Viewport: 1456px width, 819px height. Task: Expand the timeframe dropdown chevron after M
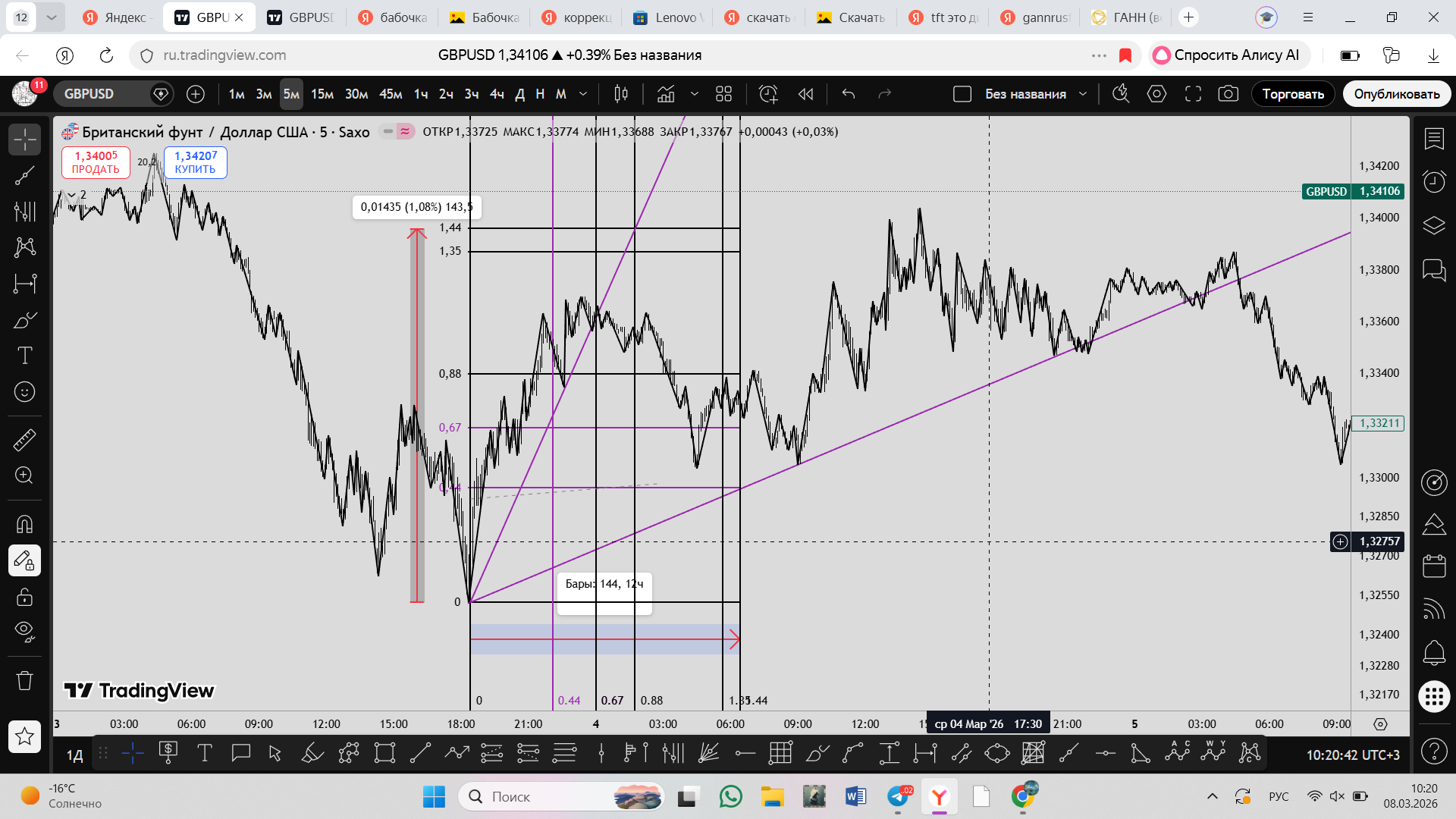coord(583,94)
